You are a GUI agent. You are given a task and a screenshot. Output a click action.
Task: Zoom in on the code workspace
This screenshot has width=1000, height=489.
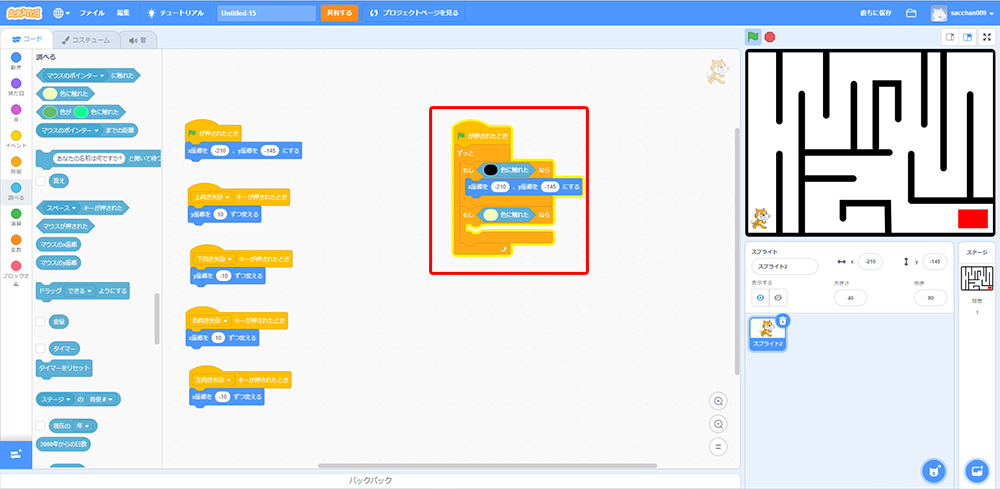click(x=718, y=401)
